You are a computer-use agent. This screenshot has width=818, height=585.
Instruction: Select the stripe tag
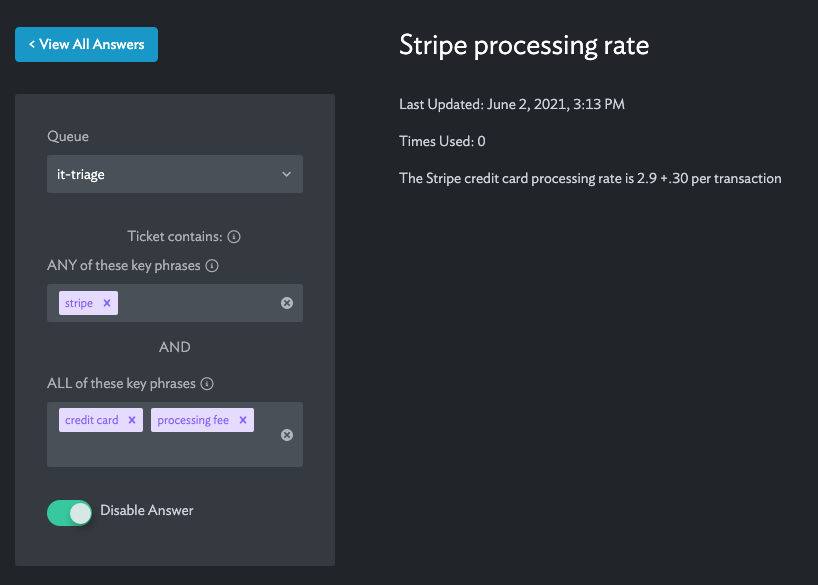pyautogui.click(x=79, y=303)
